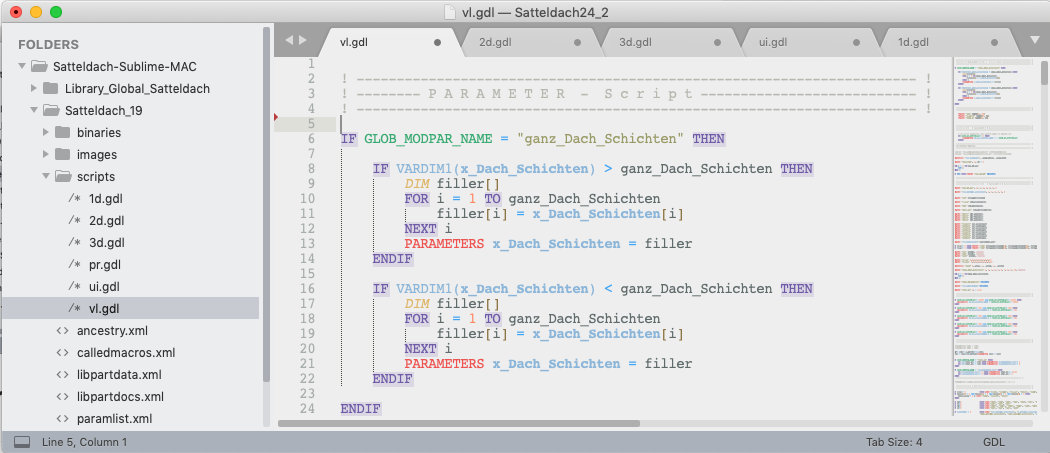Viewport: 1050px width, 453px height.
Task: Switch to the 1d.gdl tab
Action: (x=913, y=42)
